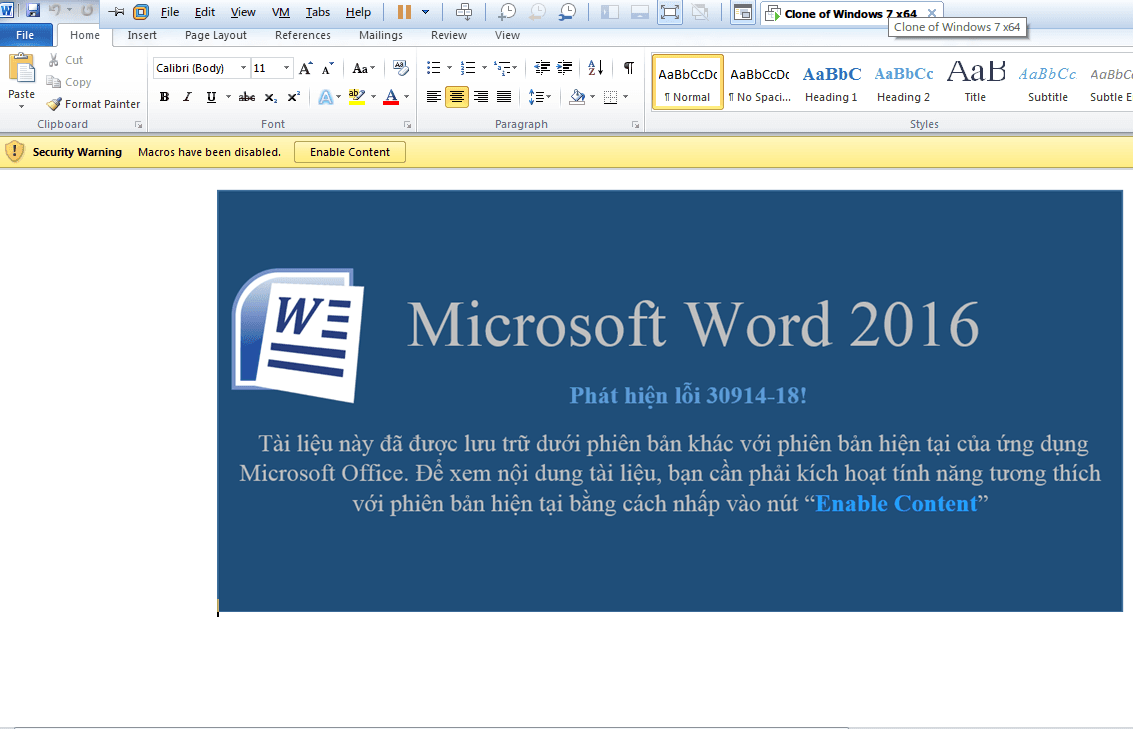The image size is (1133, 729).
Task: Apply Shading fill color
Action: click(577, 97)
